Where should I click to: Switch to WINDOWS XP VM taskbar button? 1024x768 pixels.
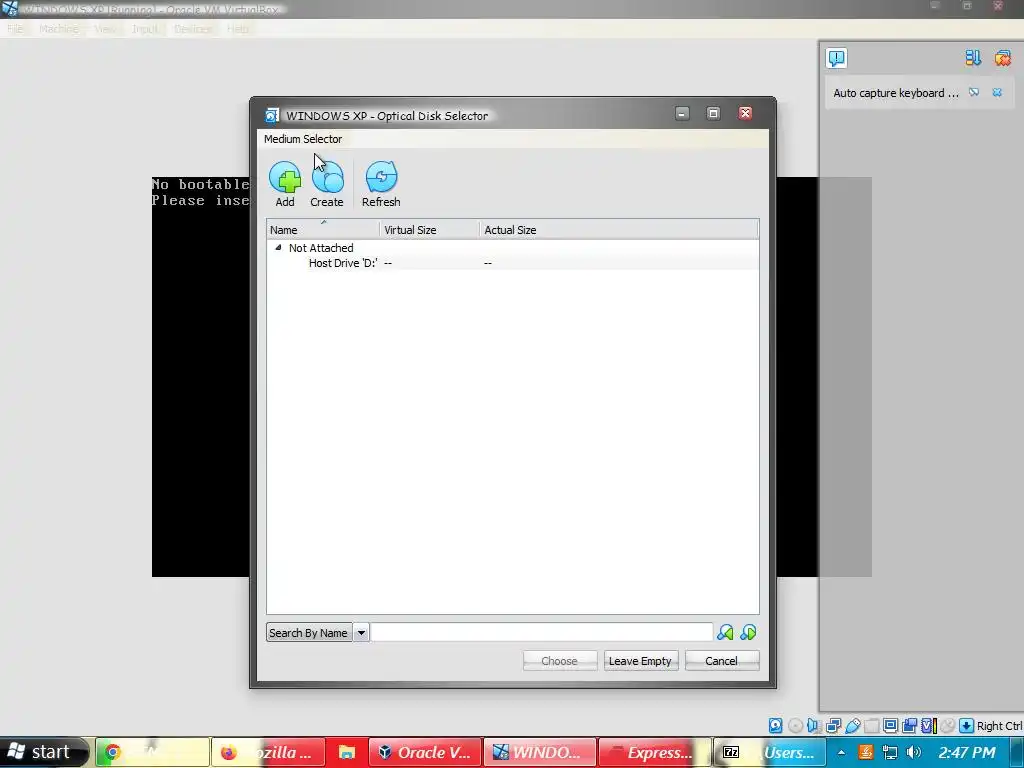pos(539,752)
